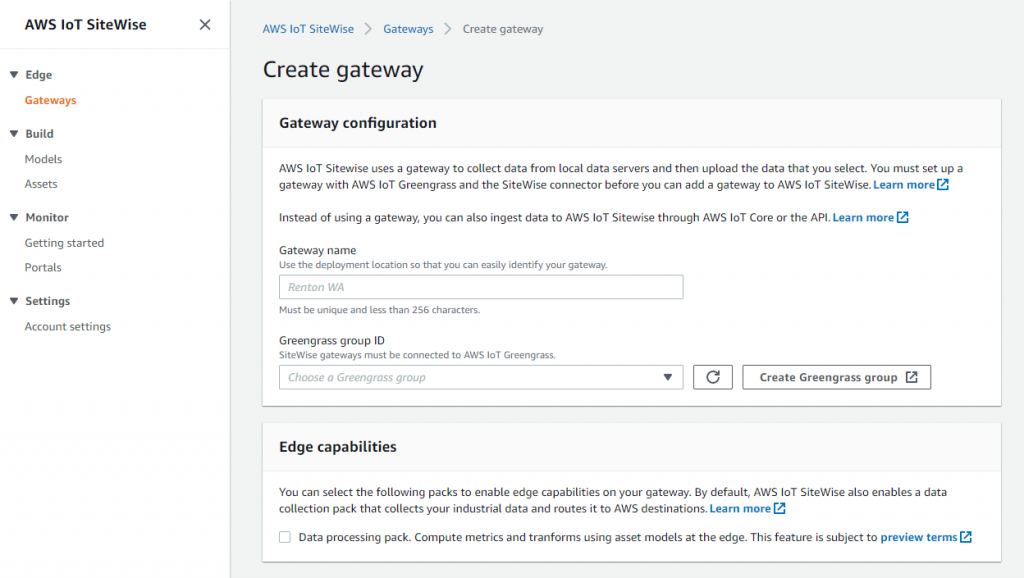
Task: Click the Create Greengrass group button
Action: pyautogui.click(x=836, y=377)
